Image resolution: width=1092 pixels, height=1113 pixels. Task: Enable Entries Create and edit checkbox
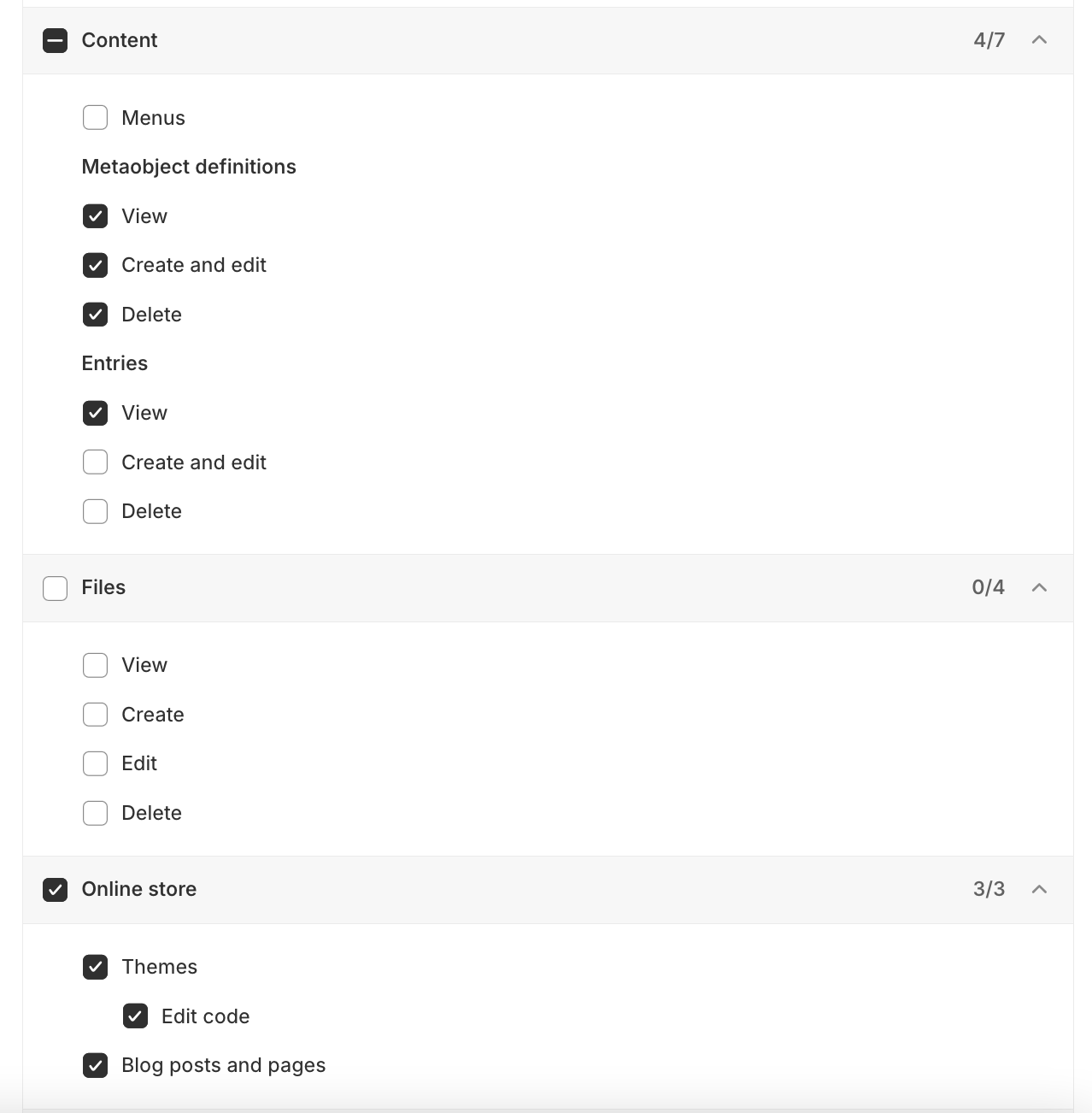point(95,462)
